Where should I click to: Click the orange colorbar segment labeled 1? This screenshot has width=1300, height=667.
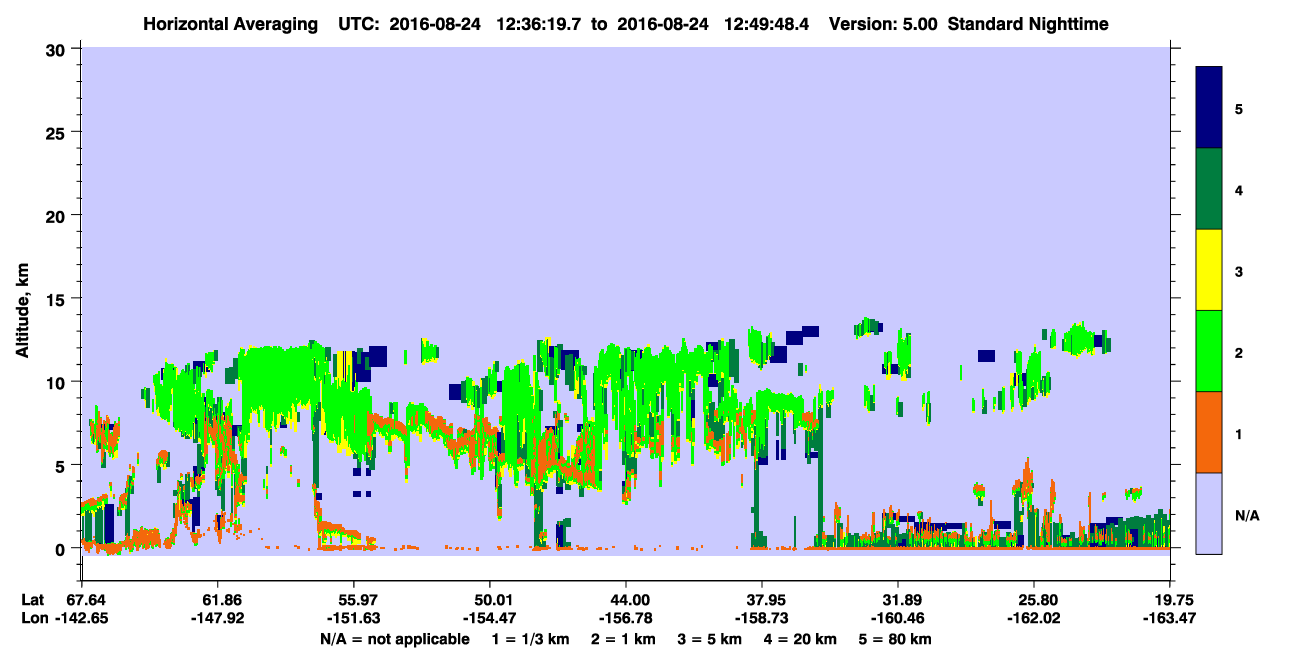tap(1209, 432)
